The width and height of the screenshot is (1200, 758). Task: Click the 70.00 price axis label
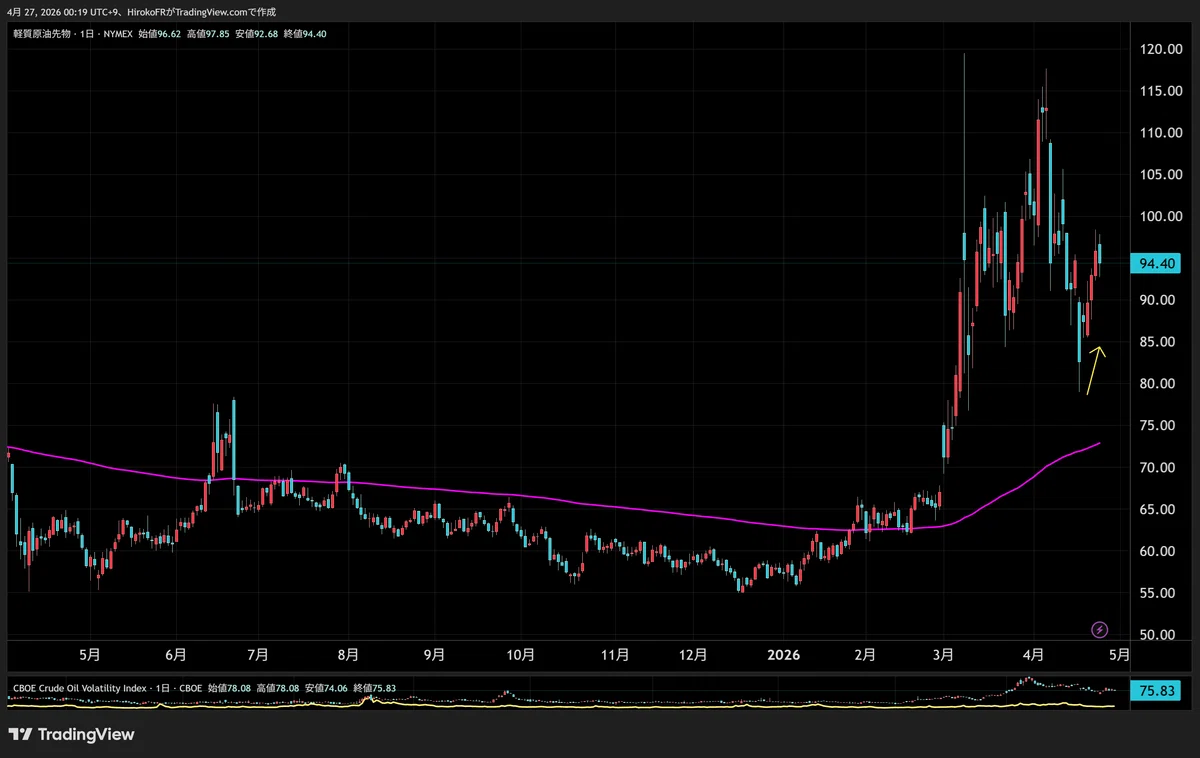coord(1156,468)
